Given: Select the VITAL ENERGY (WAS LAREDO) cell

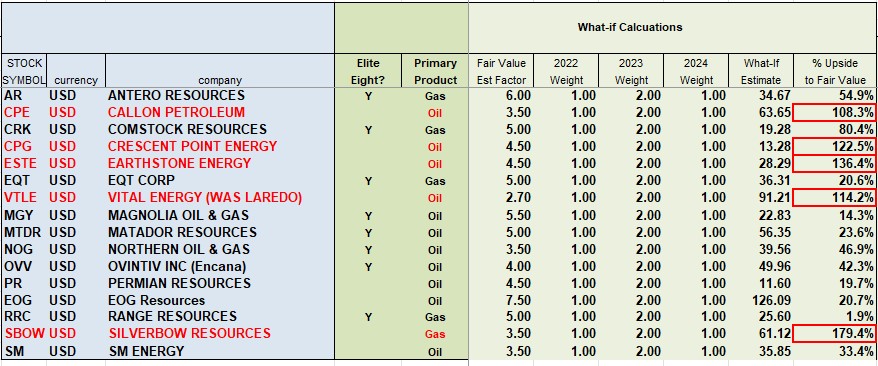Looking at the screenshot, I should pyautogui.click(x=220, y=198).
